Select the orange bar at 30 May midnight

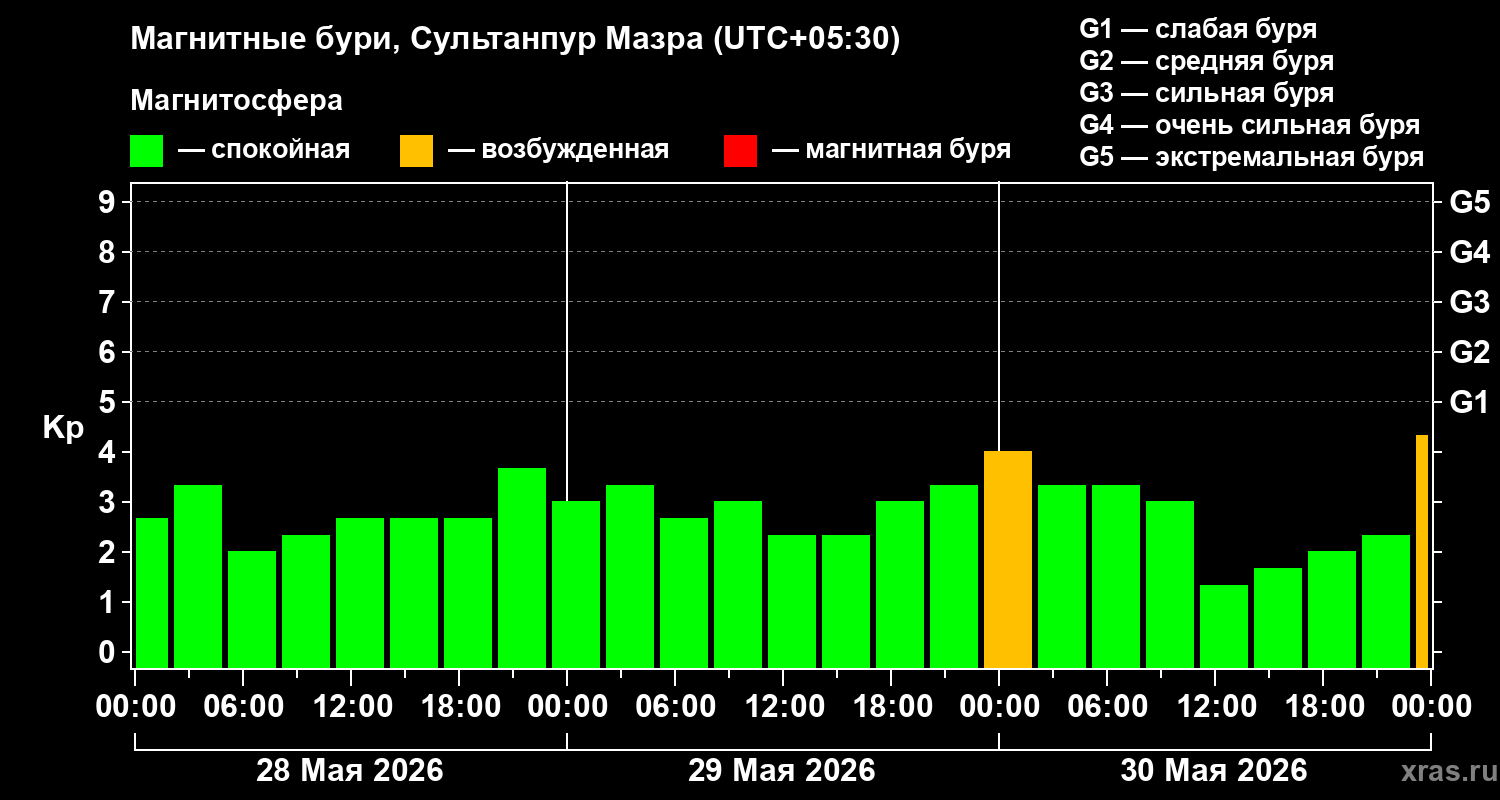1008,560
